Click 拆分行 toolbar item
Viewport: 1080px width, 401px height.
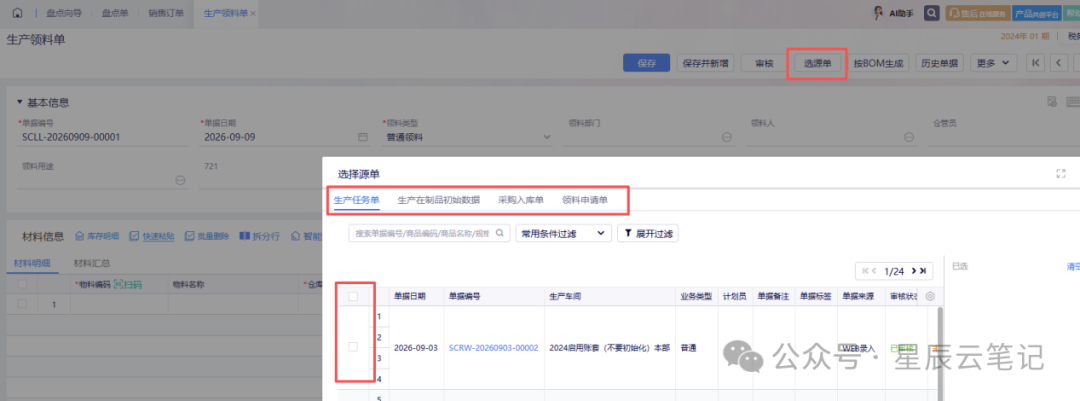click(259, 236)
